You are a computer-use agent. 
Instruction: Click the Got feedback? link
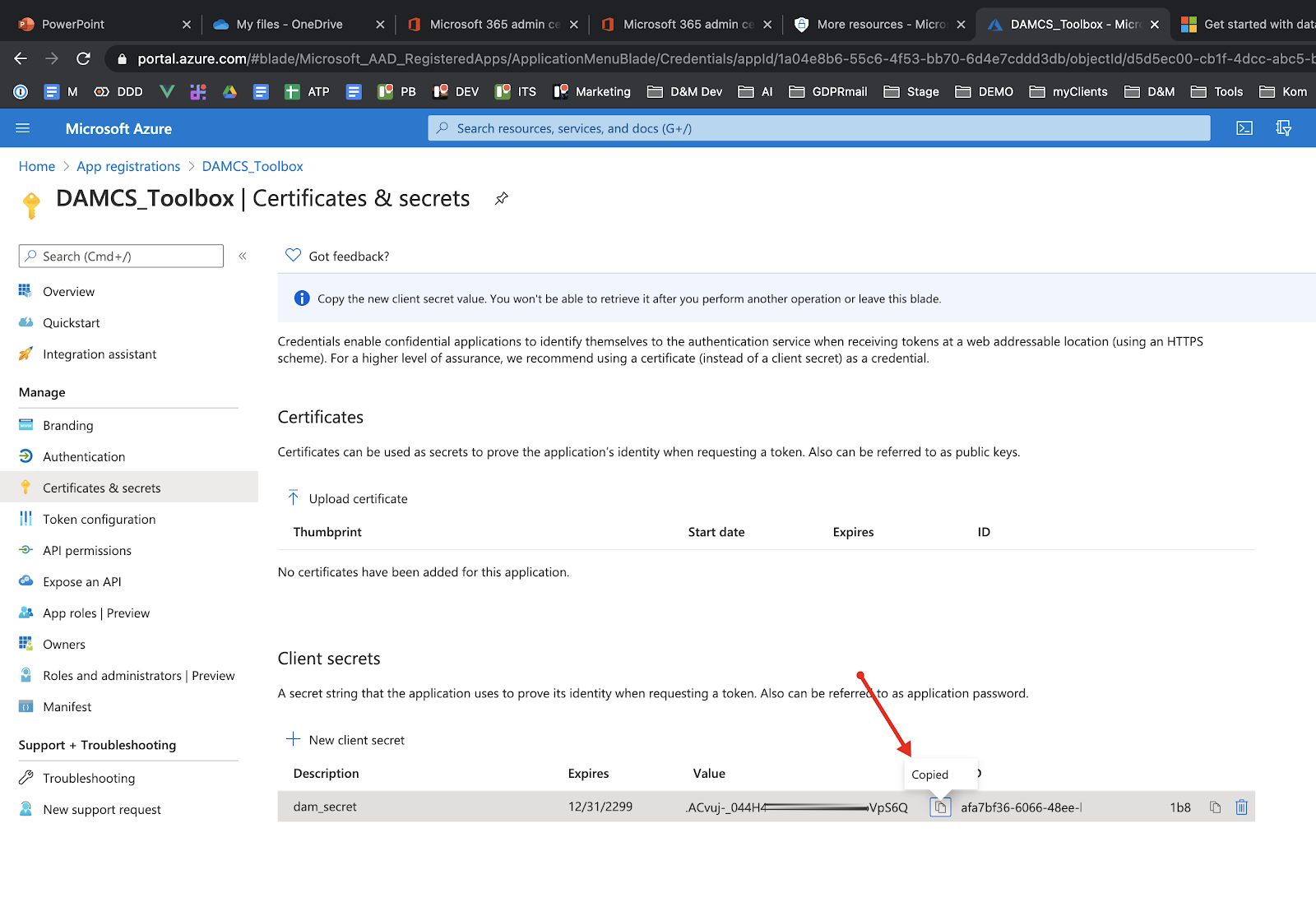coord(349,257)
